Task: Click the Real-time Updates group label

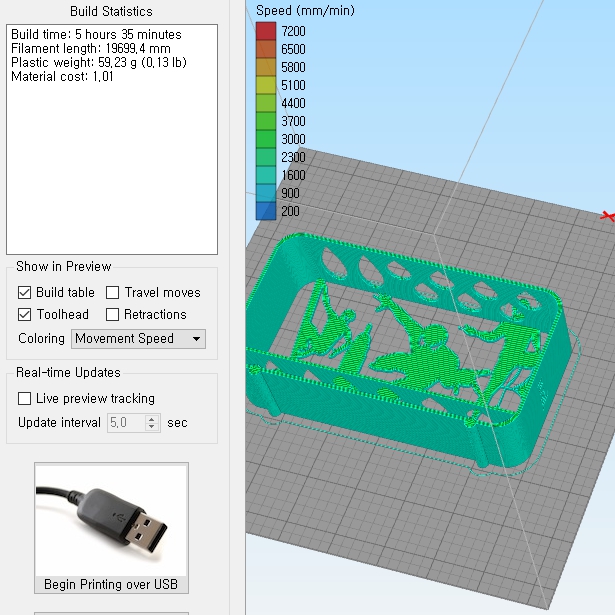Action: tap(68, 373)
